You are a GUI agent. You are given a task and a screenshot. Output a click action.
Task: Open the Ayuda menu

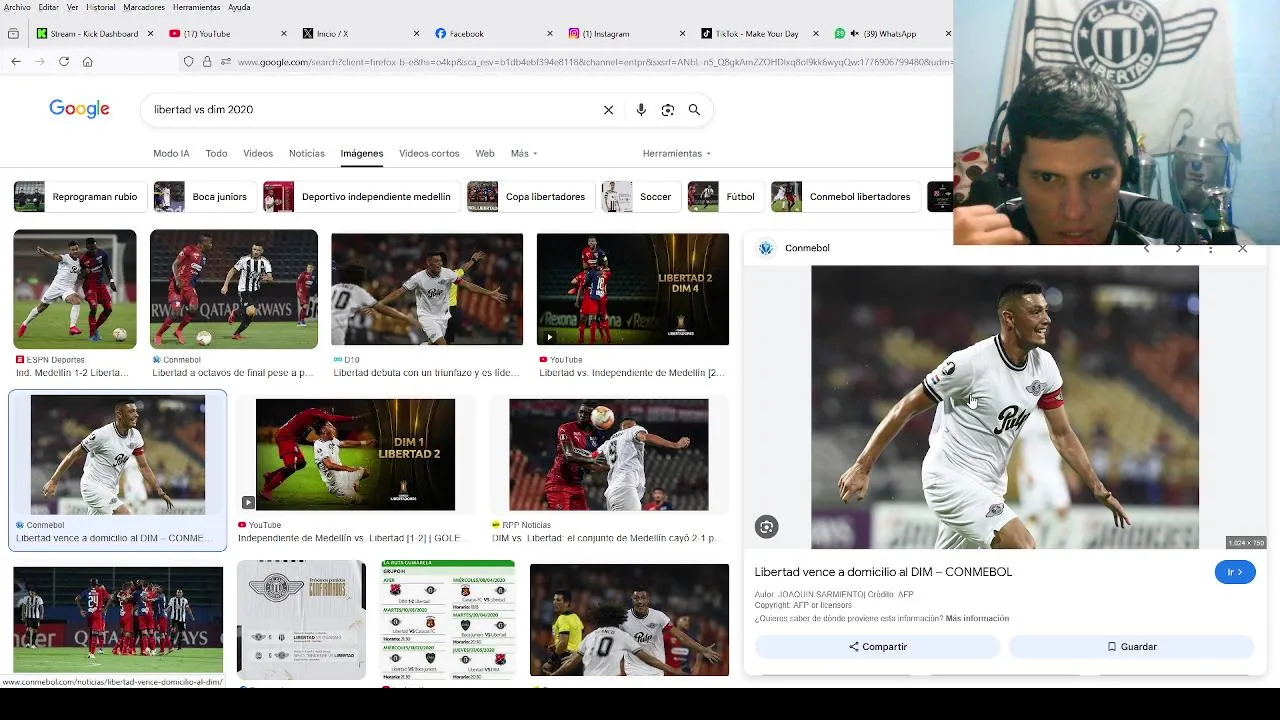(x=239, y=7)
